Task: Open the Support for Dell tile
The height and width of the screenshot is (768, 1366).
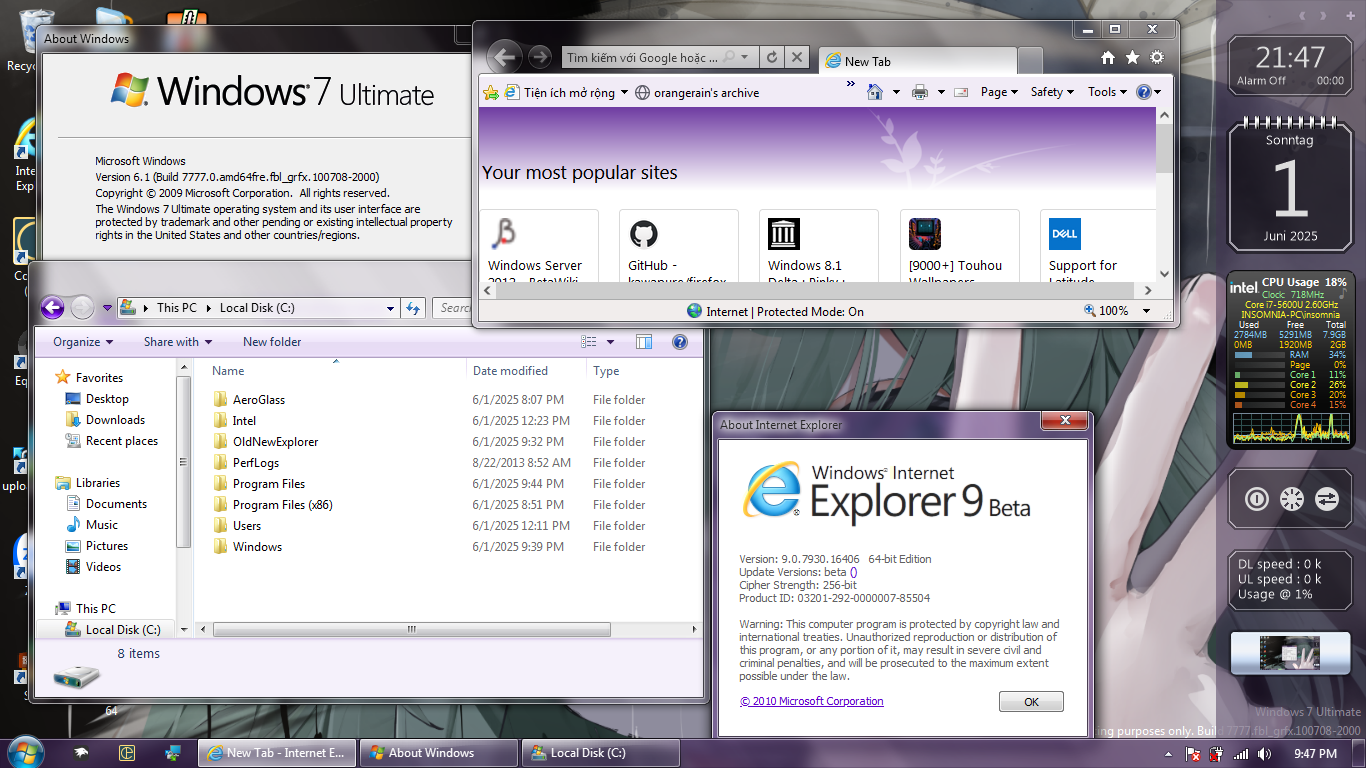Action: click(x=1098, y=248)
